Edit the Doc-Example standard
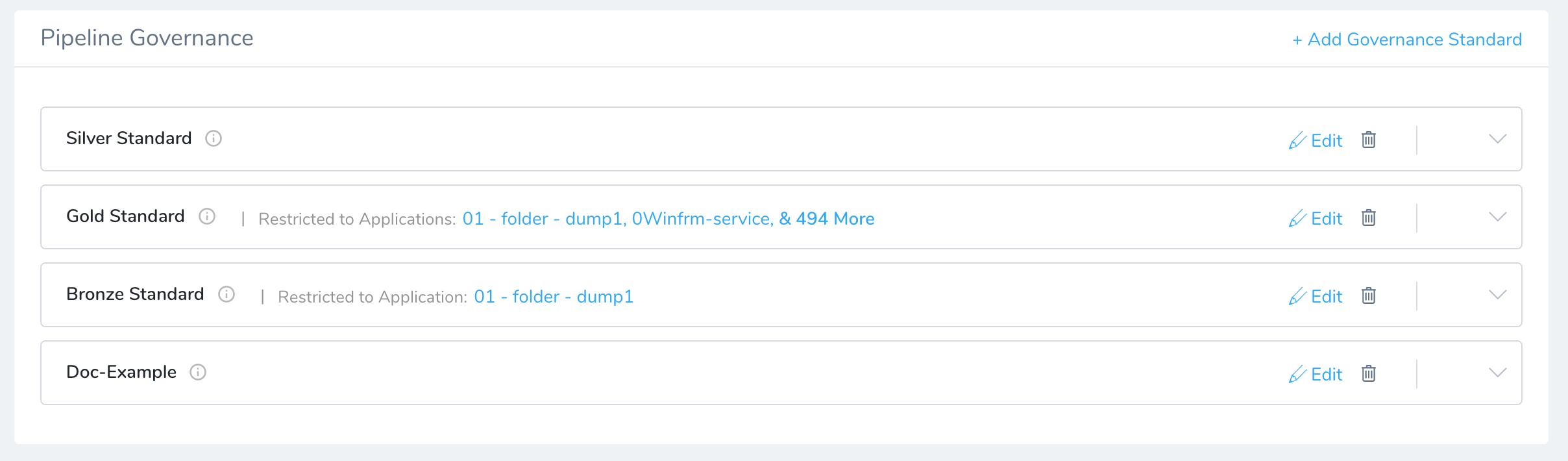Screen dimensions: 1568x461 click(1316, 374)
